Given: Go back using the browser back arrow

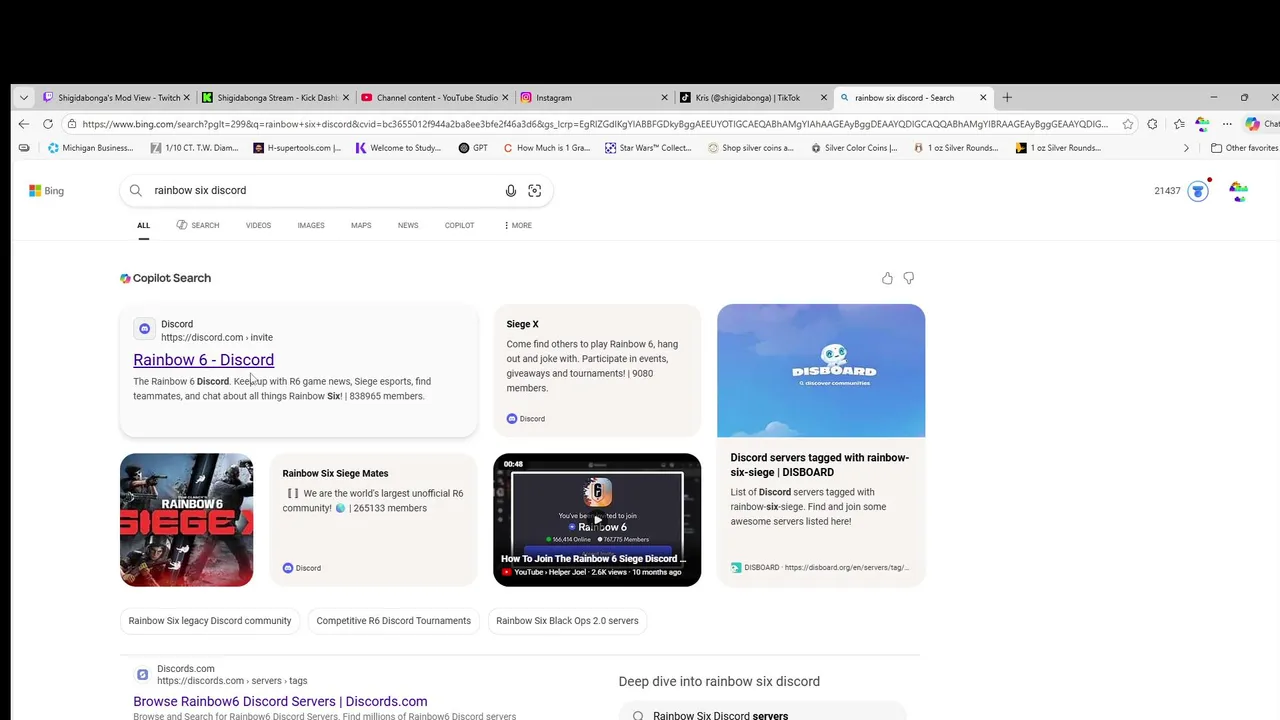Looking at the screenshot, I should [x=23, y=124].
